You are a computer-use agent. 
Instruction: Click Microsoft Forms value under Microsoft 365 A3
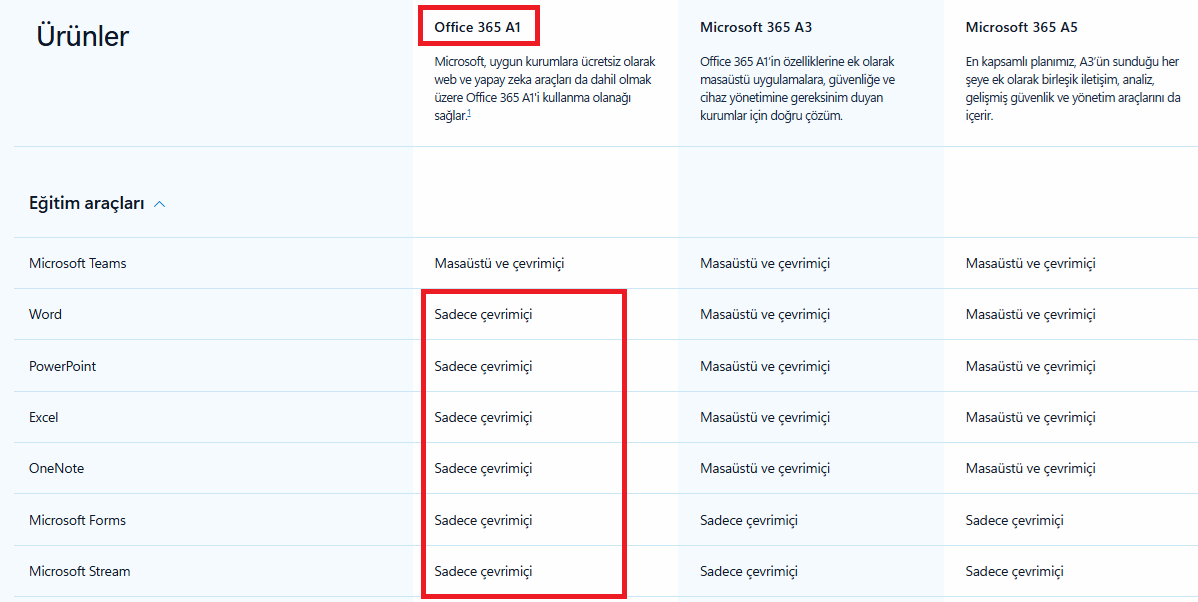[x=749, y=520]
